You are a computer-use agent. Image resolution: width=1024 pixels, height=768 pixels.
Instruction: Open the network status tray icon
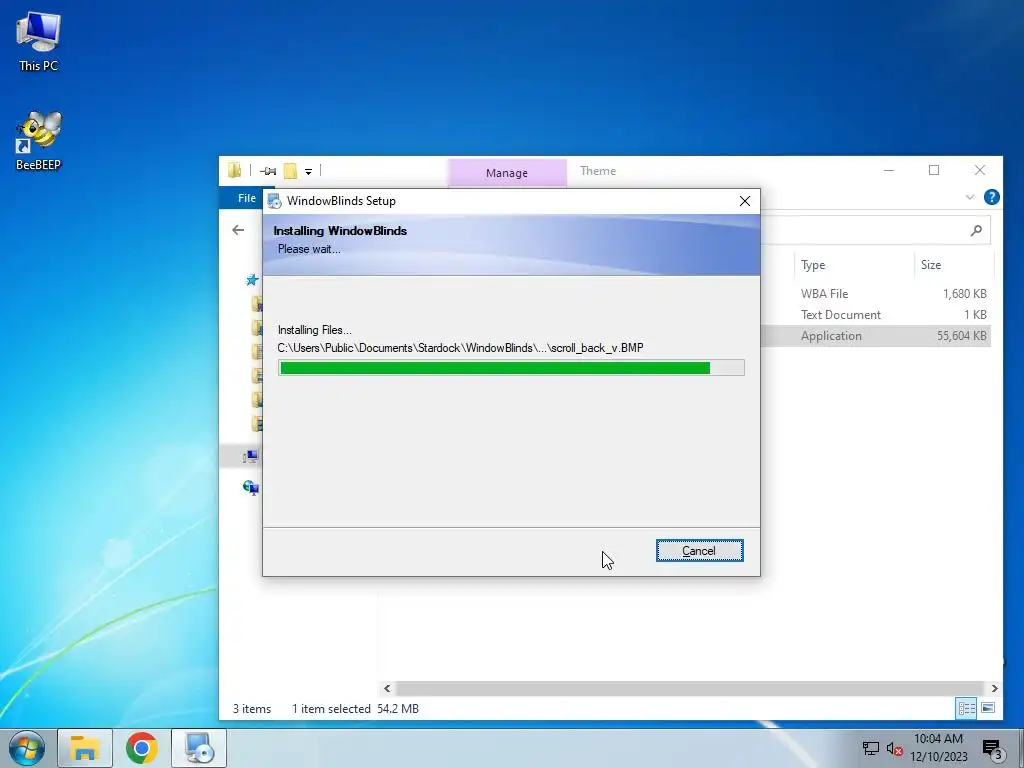(x=871, y=749)
